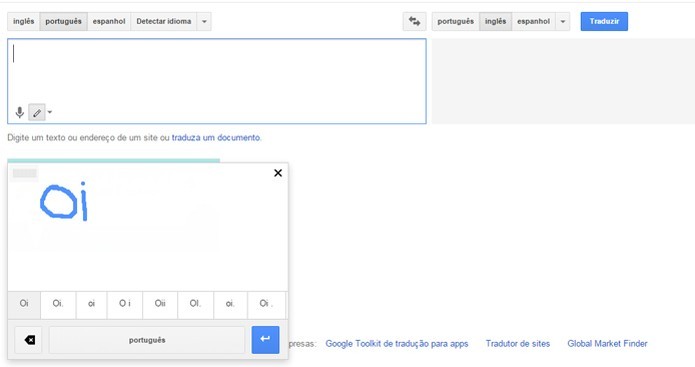Select source language inglês

(23, 21)
